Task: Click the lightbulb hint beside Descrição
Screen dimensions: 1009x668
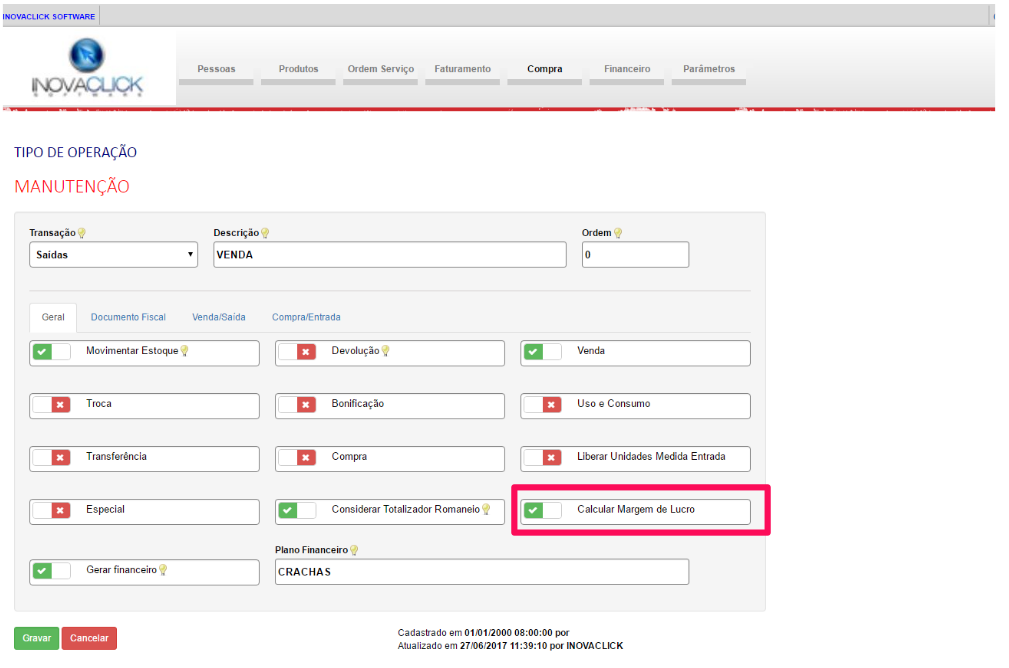Action: (x=265, y=233)
